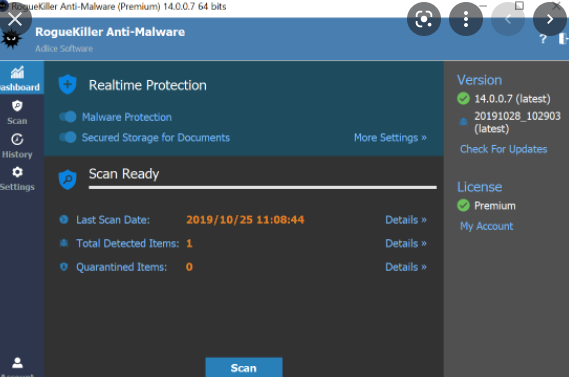
Task: Click the 14.0.0.7 (latest) version text
Action: point(512,99)
